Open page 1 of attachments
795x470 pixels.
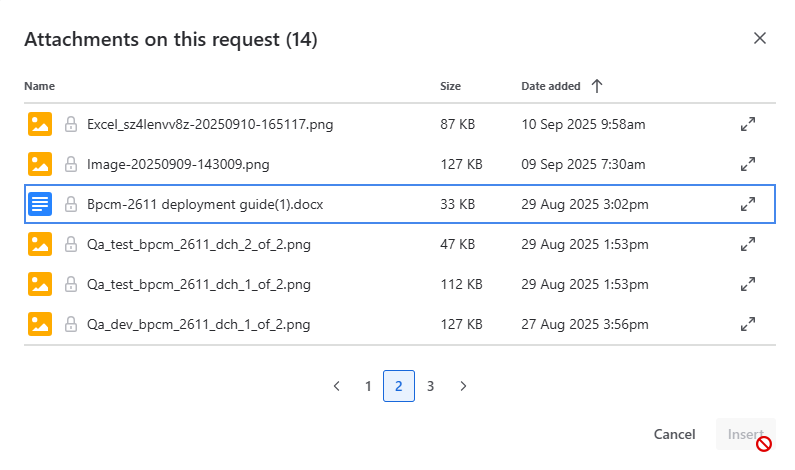[368, 386]
